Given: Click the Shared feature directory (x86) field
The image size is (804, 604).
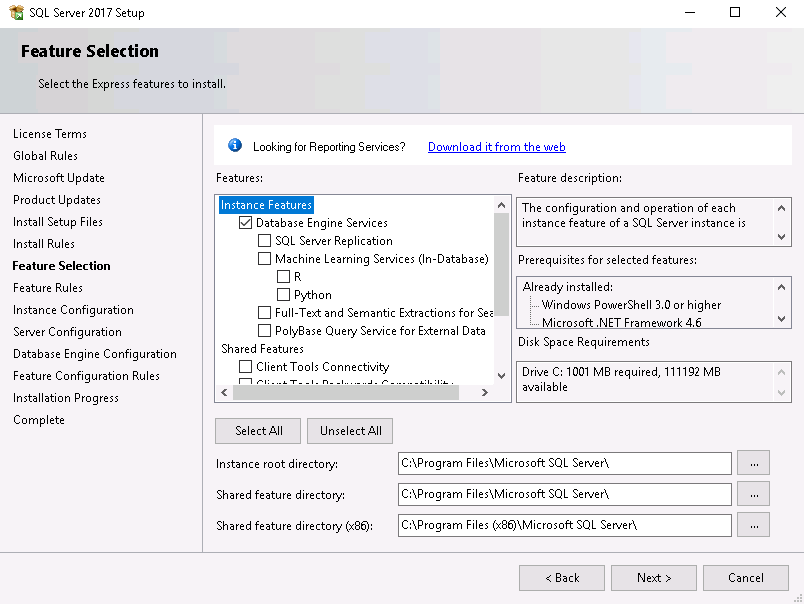Looking at the screenshot, I should (x=565, y=525).
